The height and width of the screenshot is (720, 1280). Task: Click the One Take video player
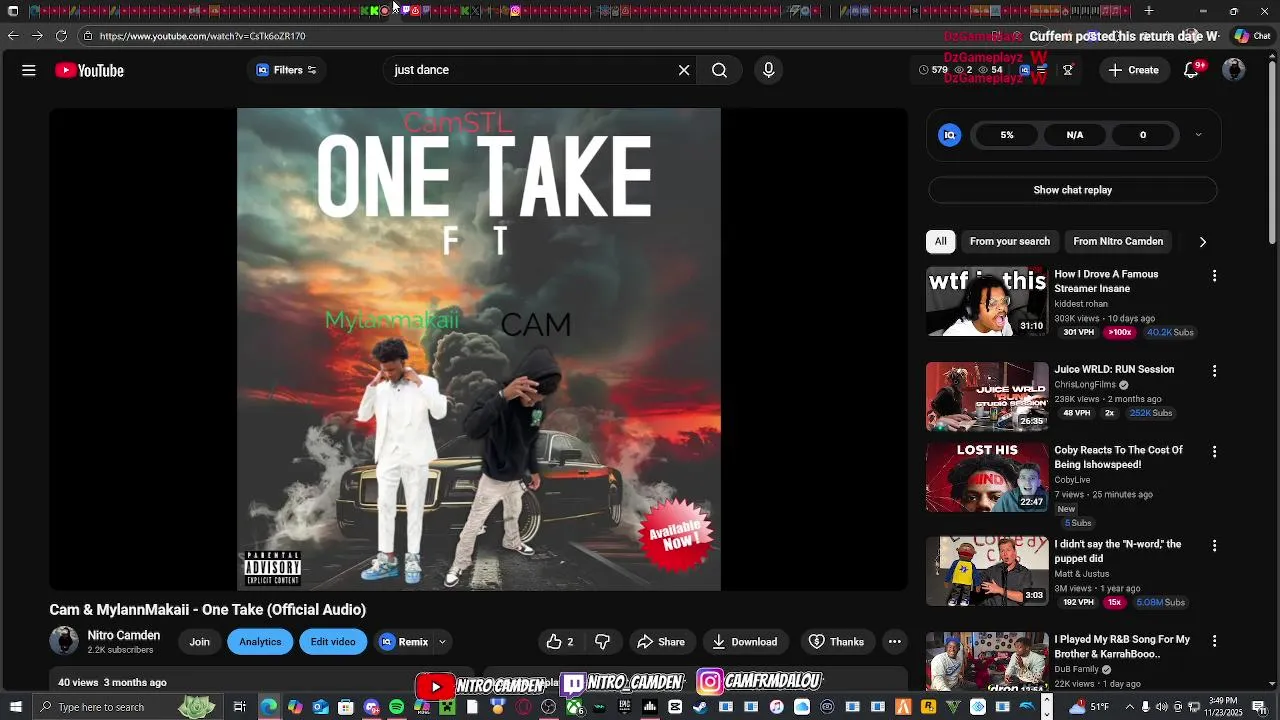tap(479, 349)
